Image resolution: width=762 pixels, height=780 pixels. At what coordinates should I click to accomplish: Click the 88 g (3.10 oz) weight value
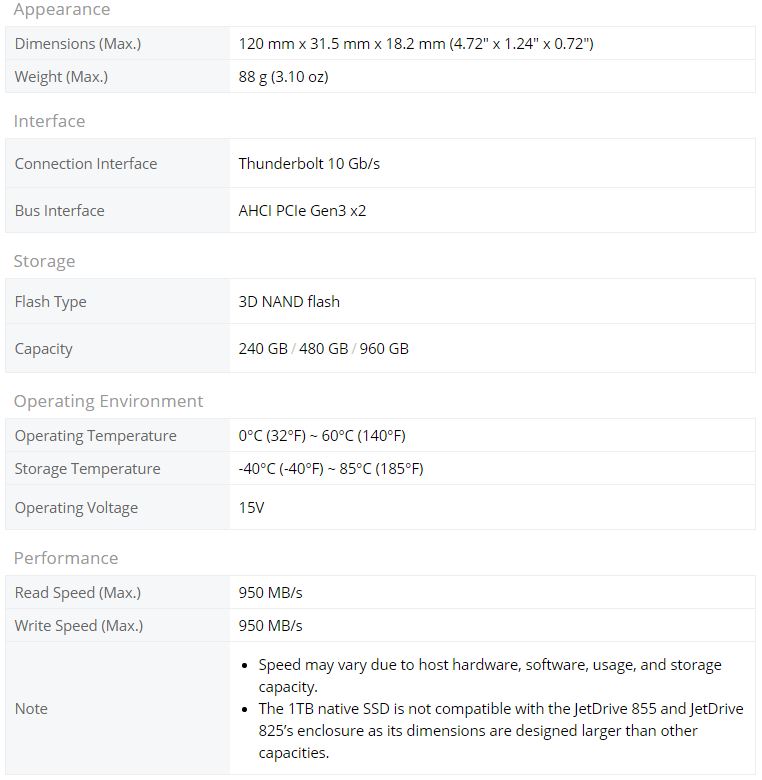(x=284, y=77)
